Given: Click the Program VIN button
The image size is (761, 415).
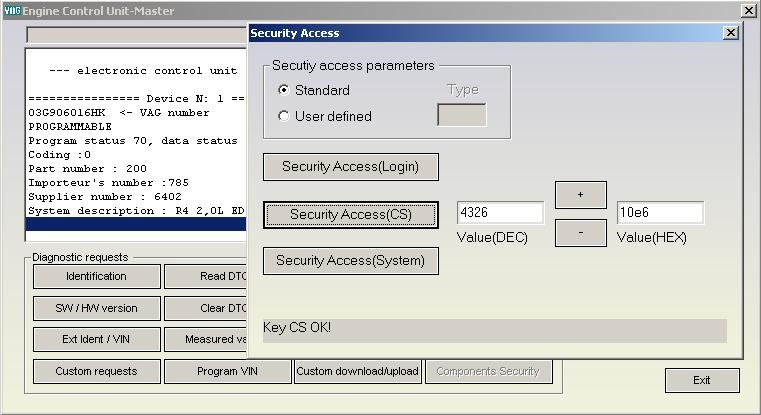Looking at the screenshot, I should point(228,371).
